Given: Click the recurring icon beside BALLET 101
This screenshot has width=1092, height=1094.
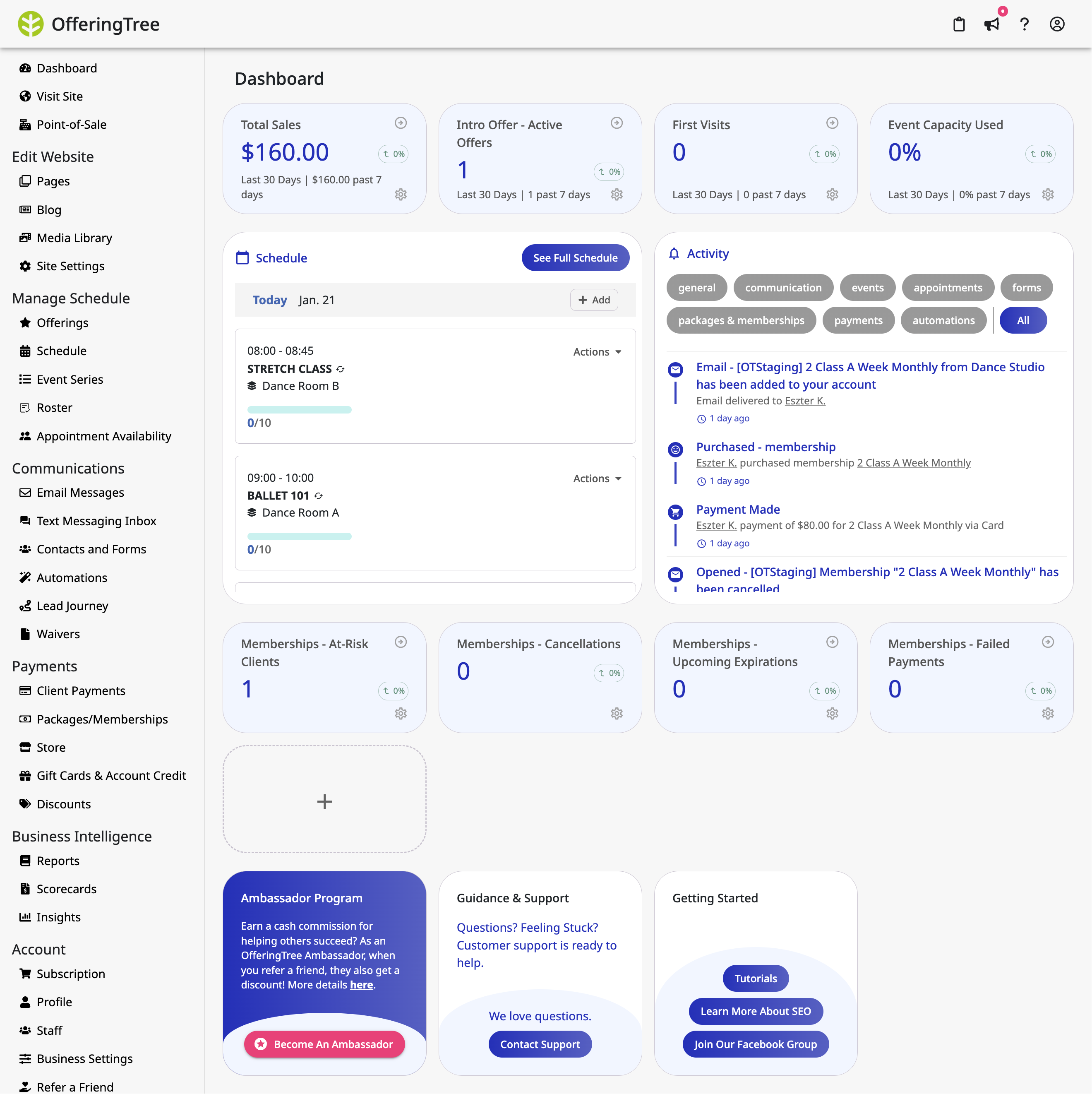Looking at the screenshot, I should click(319, 495).
